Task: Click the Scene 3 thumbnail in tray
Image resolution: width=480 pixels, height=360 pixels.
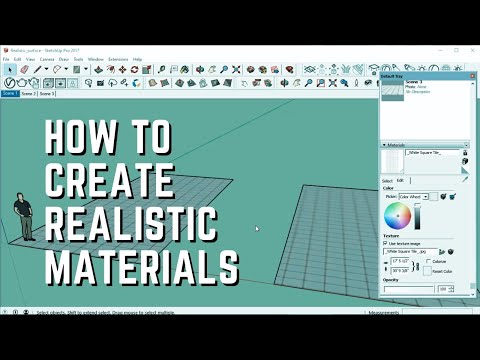Action: point(392,90)
